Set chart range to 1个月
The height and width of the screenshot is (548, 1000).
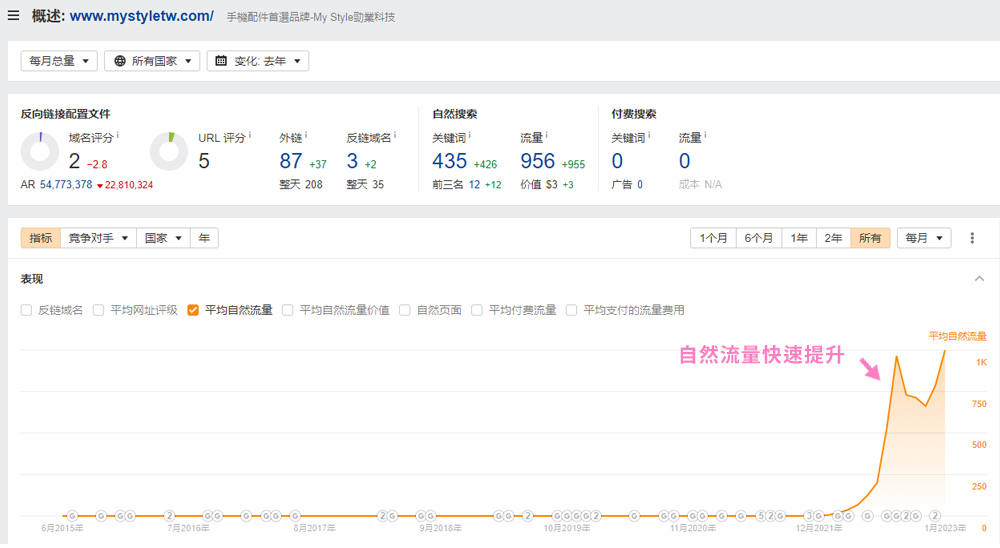coord(713,238)
